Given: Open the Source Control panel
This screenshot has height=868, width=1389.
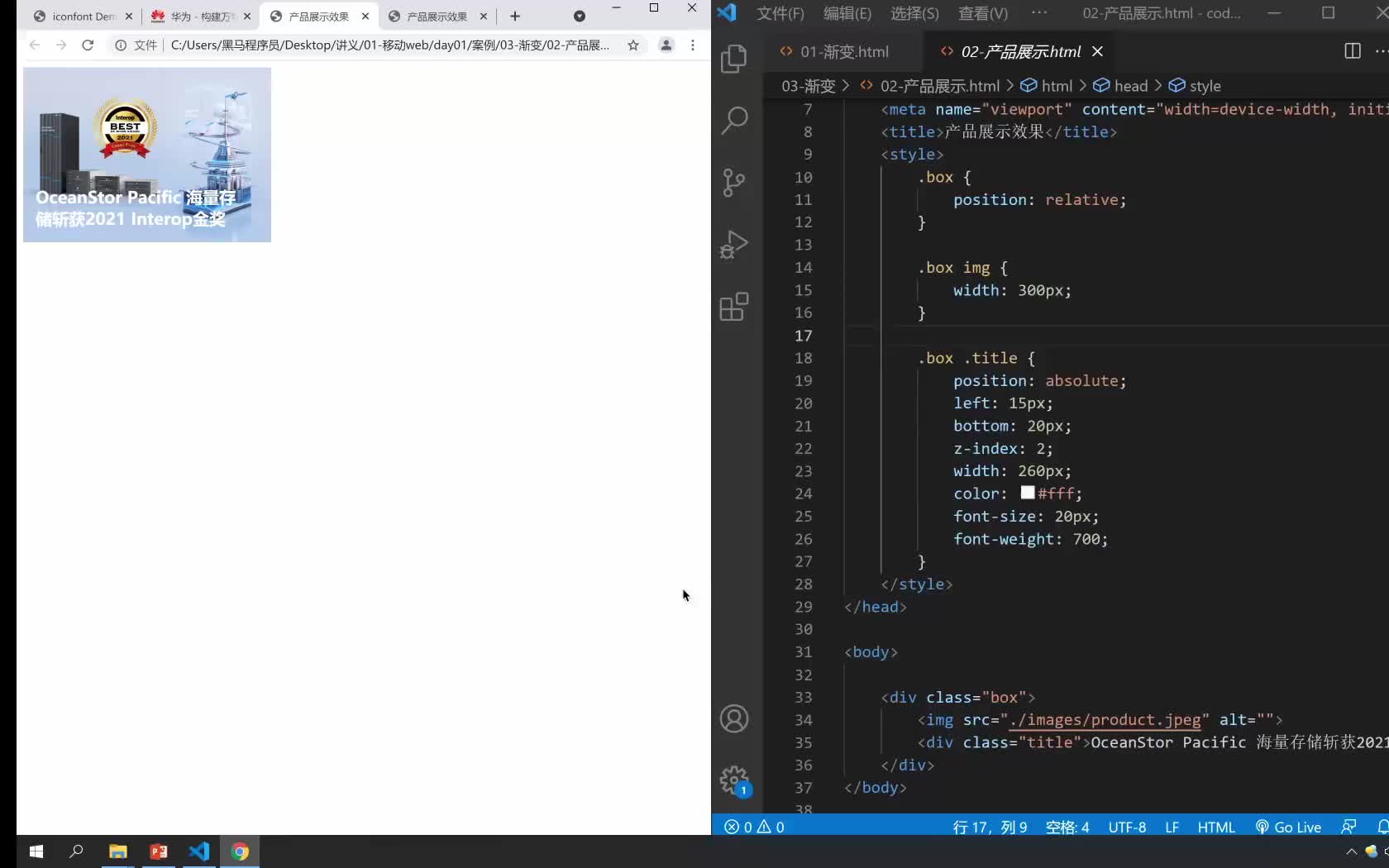Looking at the screenshot, I should coord(734,183).
